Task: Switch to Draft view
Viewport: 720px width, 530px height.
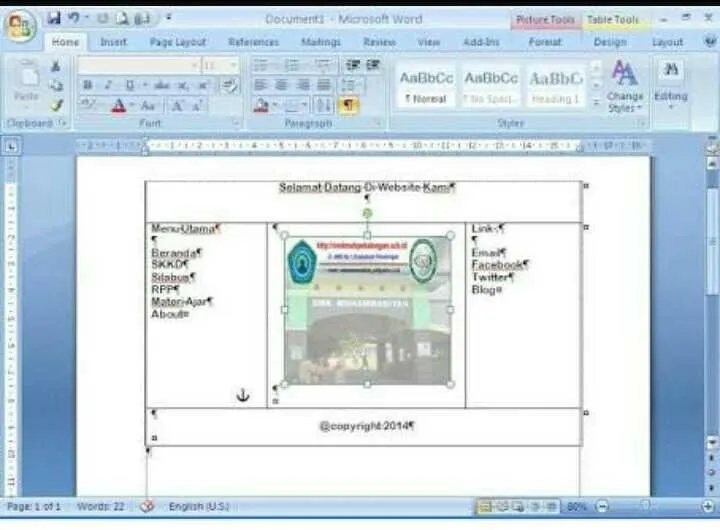Action: click(x=551, y=506)
